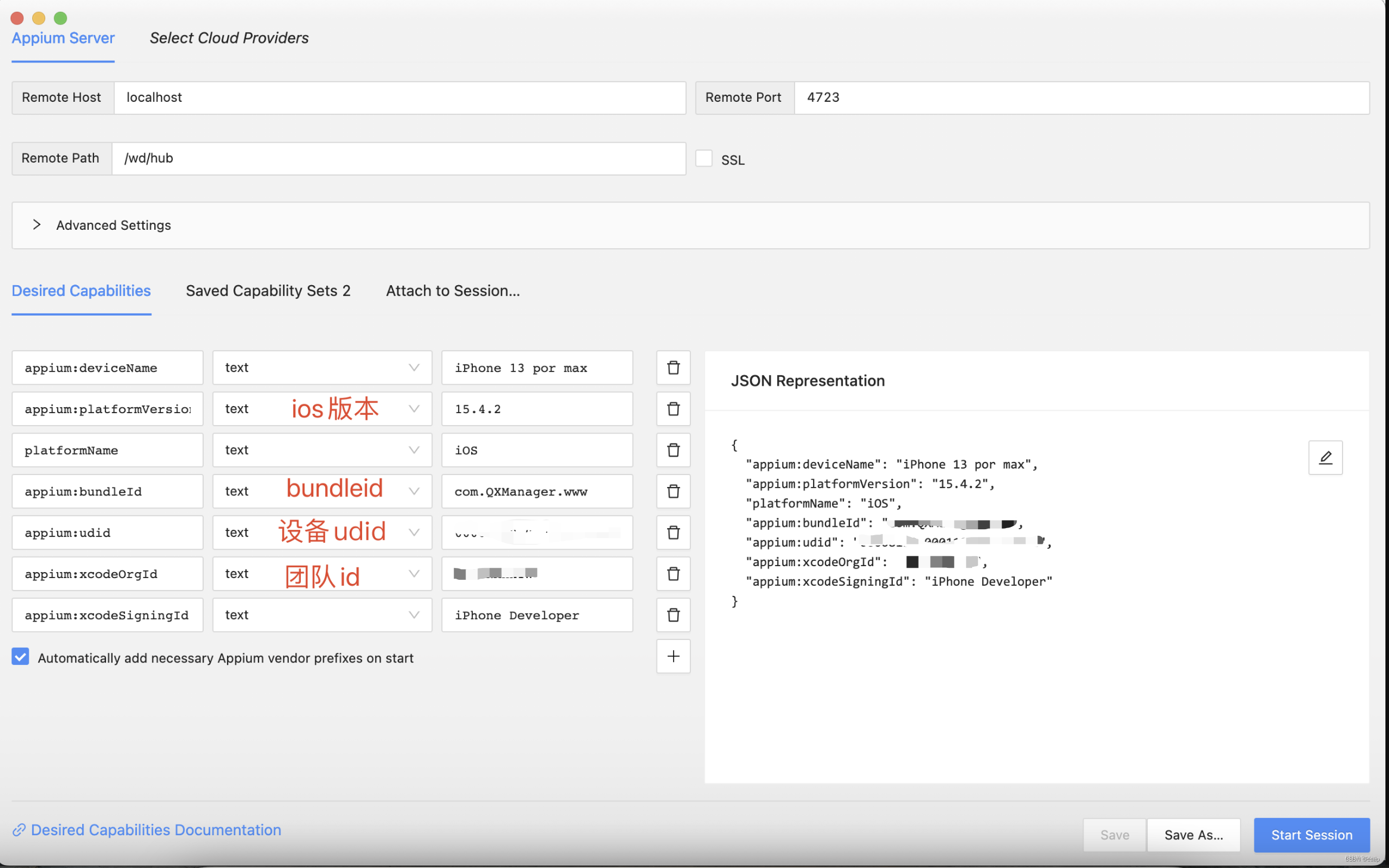Screen dimensions: 1389x868
Task: Click the green zoom window button
Action: (60, 18)
